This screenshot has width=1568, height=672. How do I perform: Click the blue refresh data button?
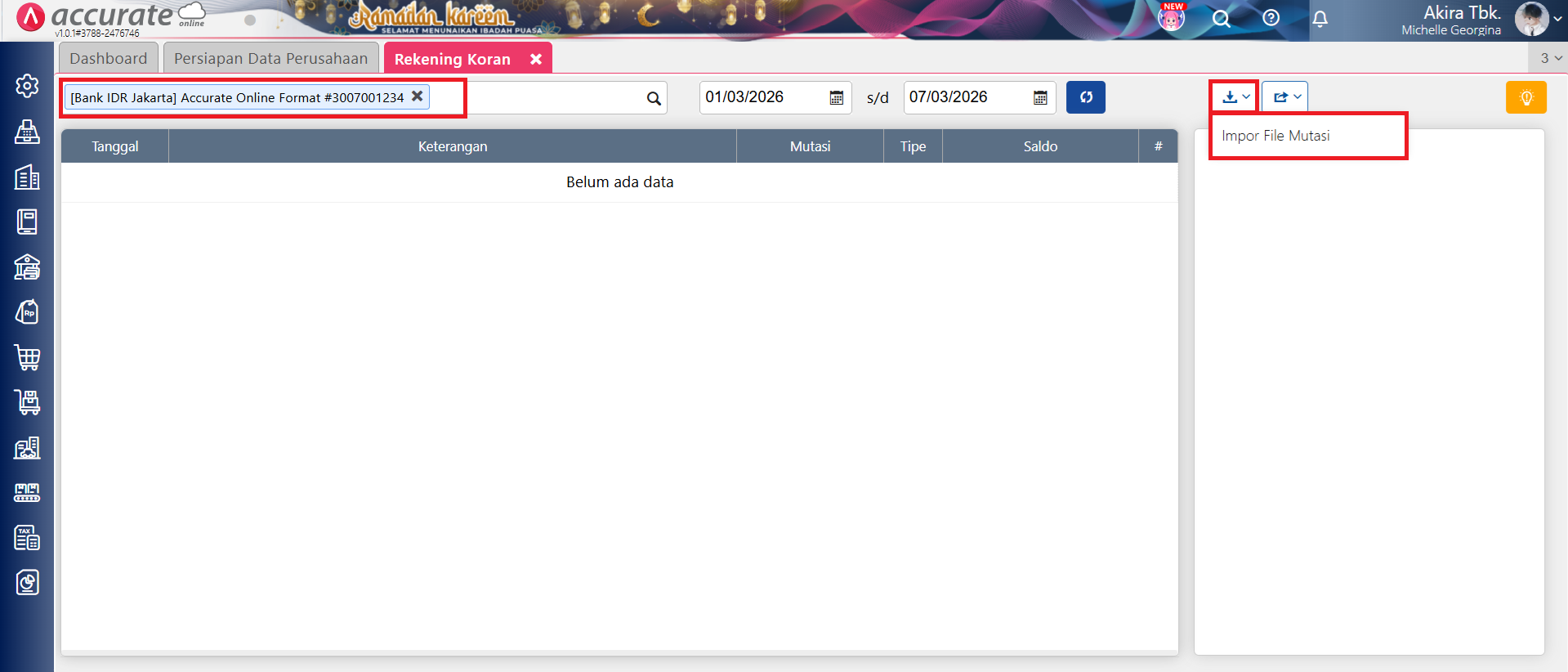(x=1085, y=97)
